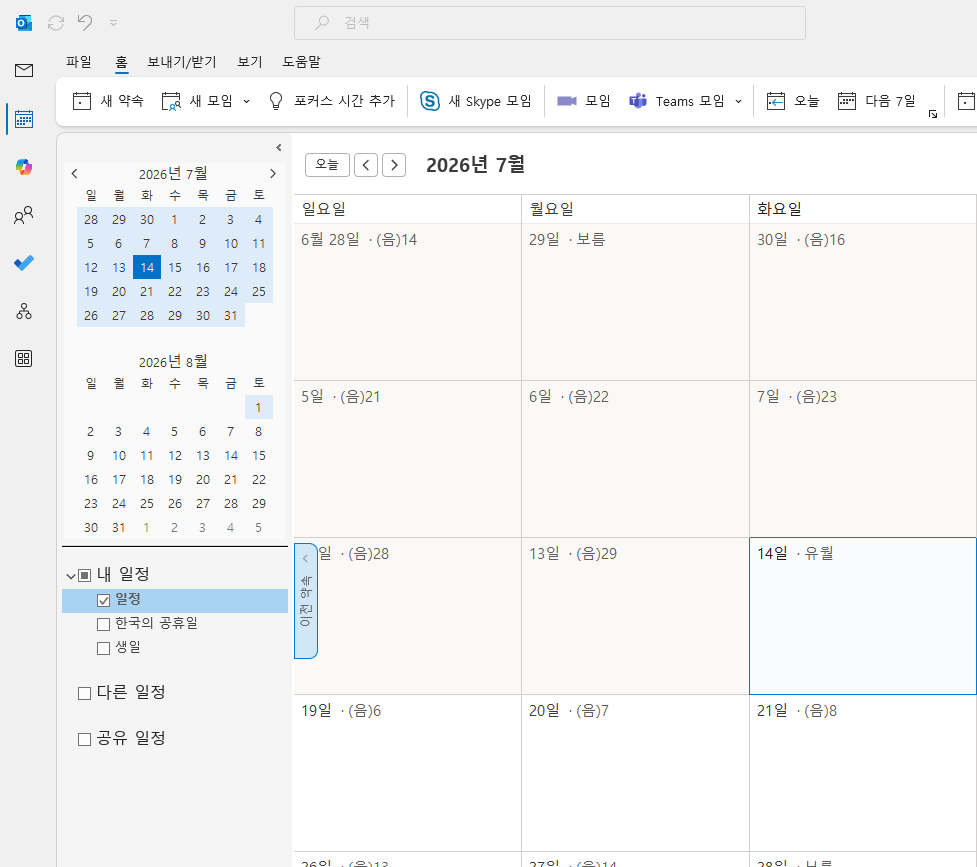Open the 도움말 ribbon tab
977x867 pixels.
(302, 62)
